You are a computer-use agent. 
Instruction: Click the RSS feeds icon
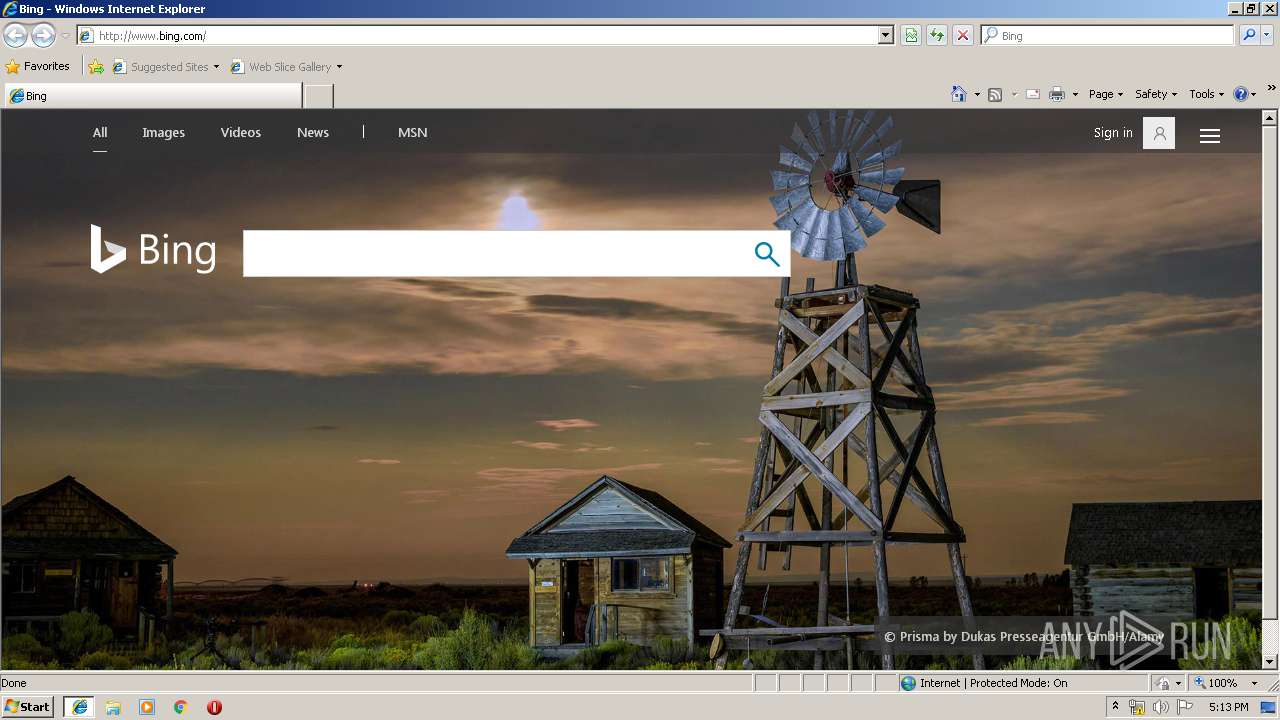point(995,95)
